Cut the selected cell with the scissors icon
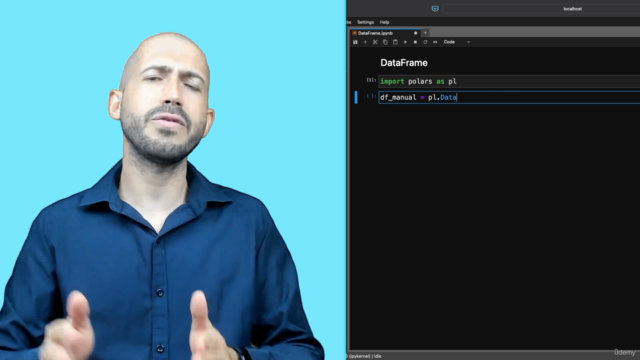 [375, 42]
